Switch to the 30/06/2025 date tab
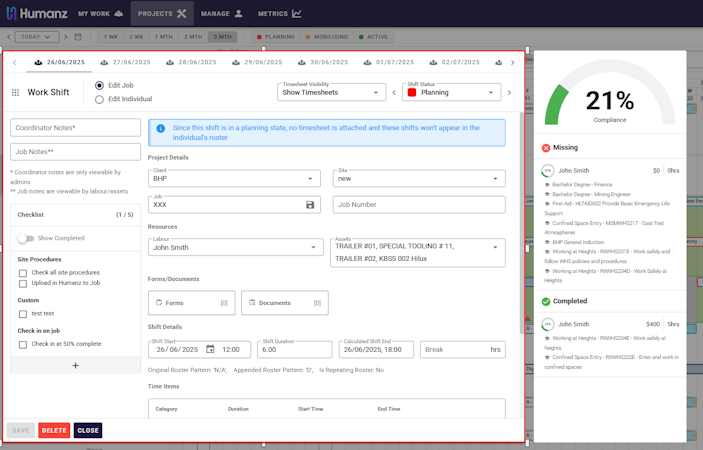Image resolution: width=703 pixels, height=450 pixels. click(323, 62)
